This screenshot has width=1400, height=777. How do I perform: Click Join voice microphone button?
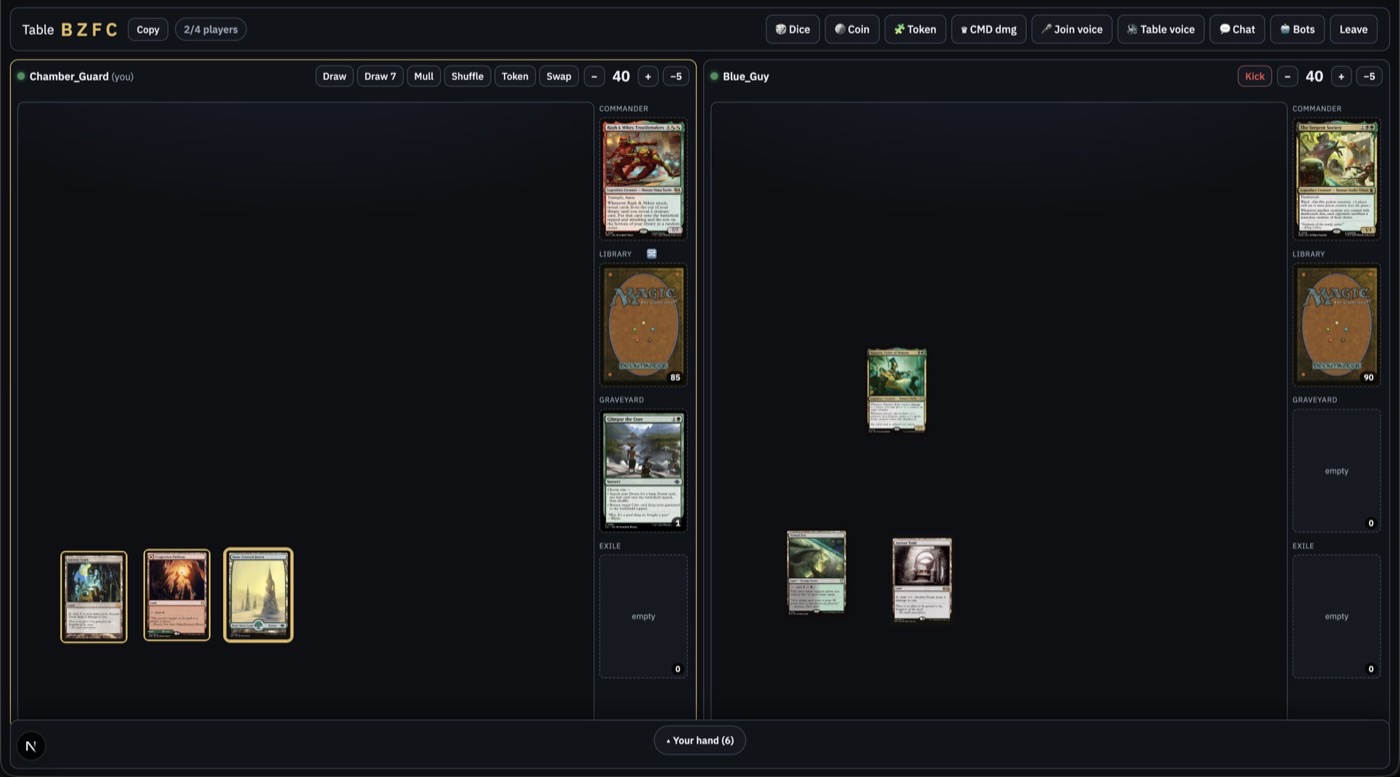1071,29
